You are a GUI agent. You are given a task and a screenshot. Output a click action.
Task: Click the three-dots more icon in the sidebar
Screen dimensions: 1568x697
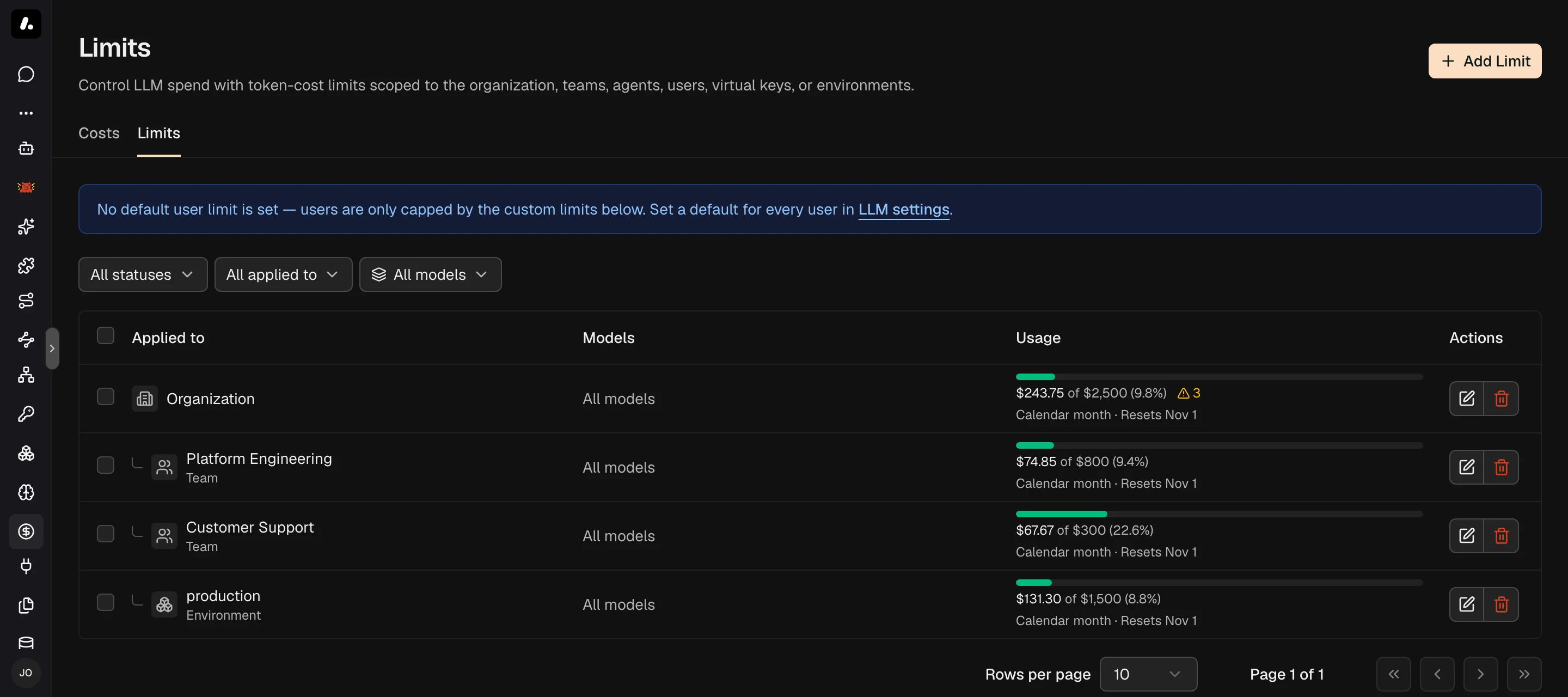coord(26,113)
